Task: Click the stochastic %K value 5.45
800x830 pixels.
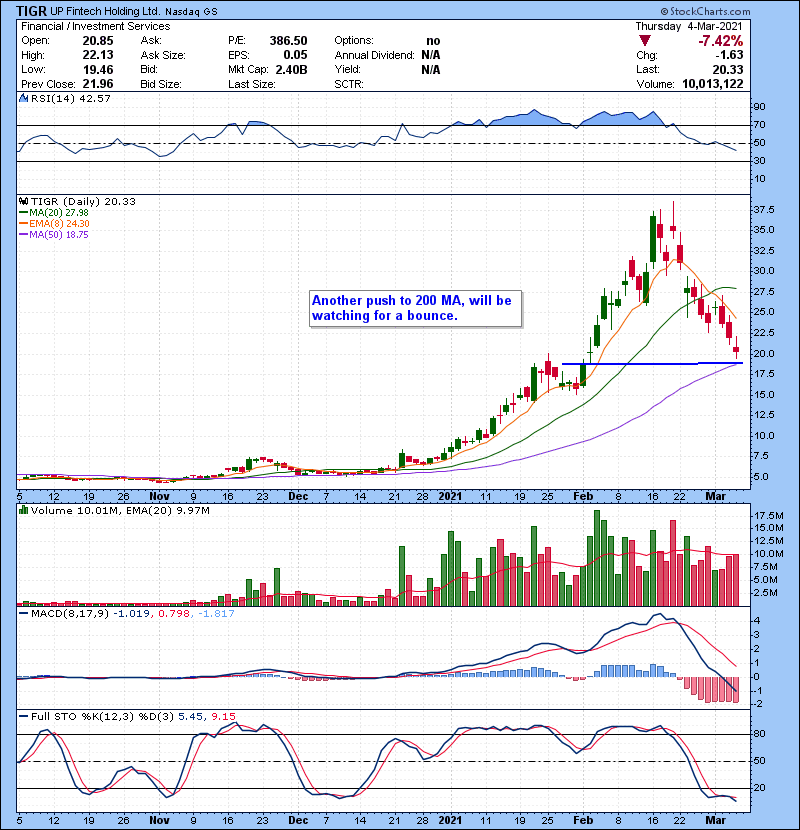Action: pos(191,717)
